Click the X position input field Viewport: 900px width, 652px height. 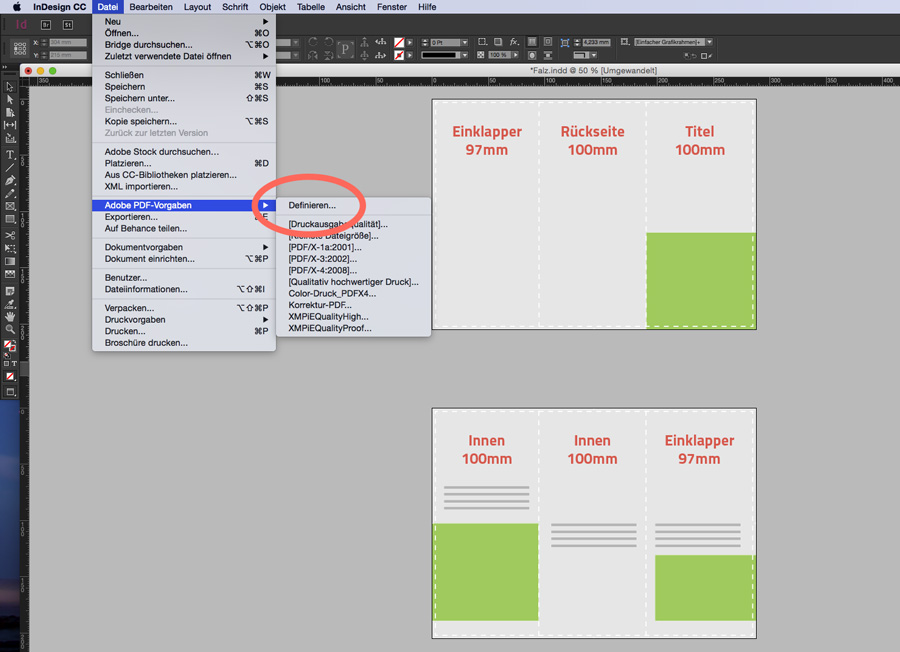(68, 42)
